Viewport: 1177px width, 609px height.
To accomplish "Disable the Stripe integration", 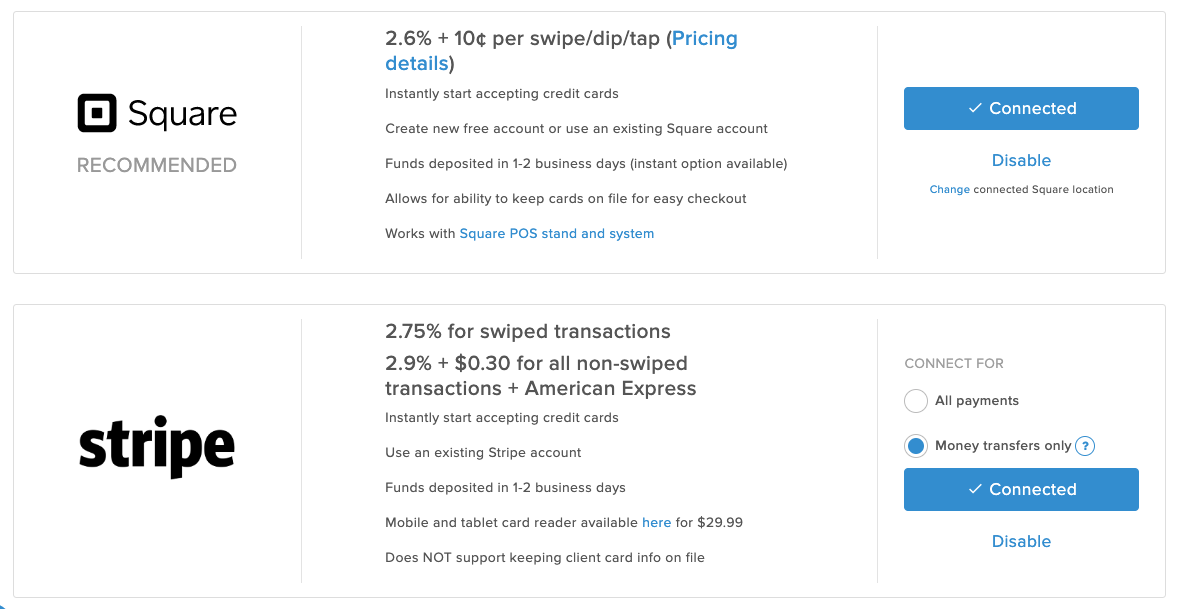I will tap(1021, 541).
